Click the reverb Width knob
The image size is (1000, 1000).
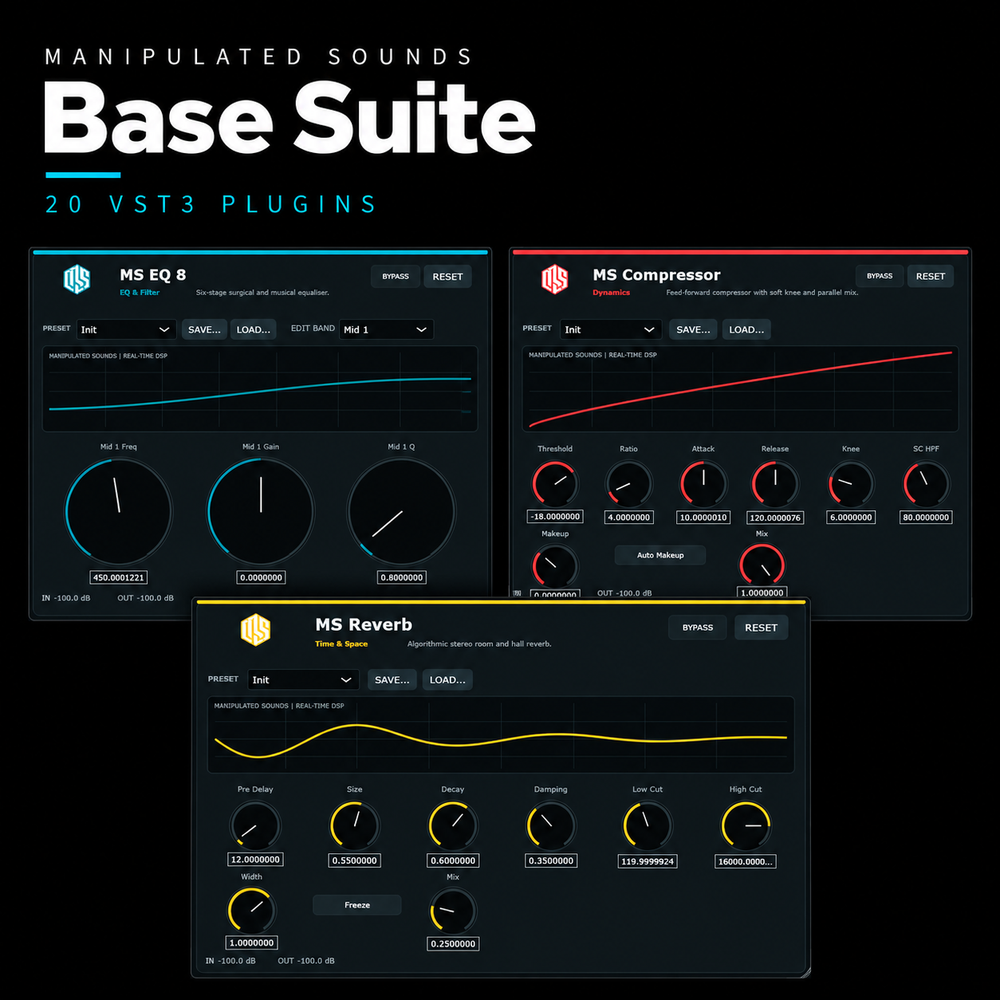coord(251,910)
